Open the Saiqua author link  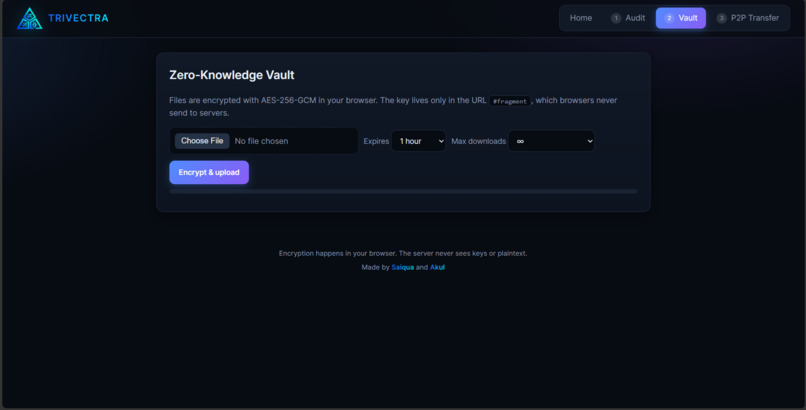(x=402, y=267)
